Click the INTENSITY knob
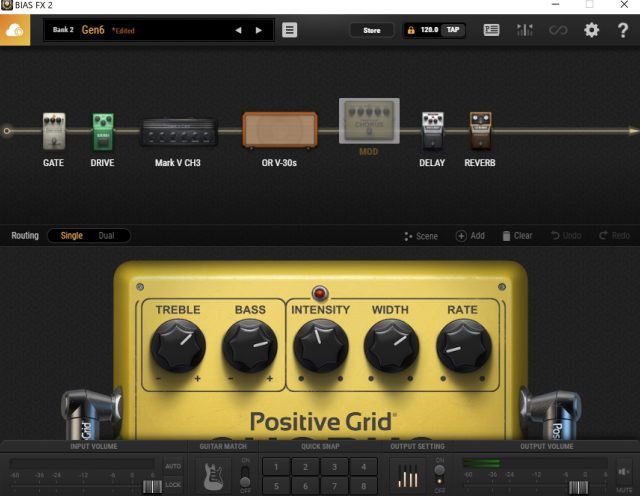 (321, 345)
